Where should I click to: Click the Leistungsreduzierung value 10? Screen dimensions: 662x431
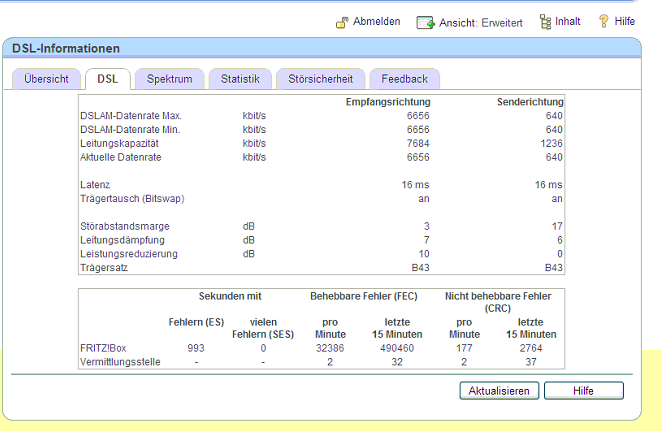pyautogui.click(x=424, y=254)
